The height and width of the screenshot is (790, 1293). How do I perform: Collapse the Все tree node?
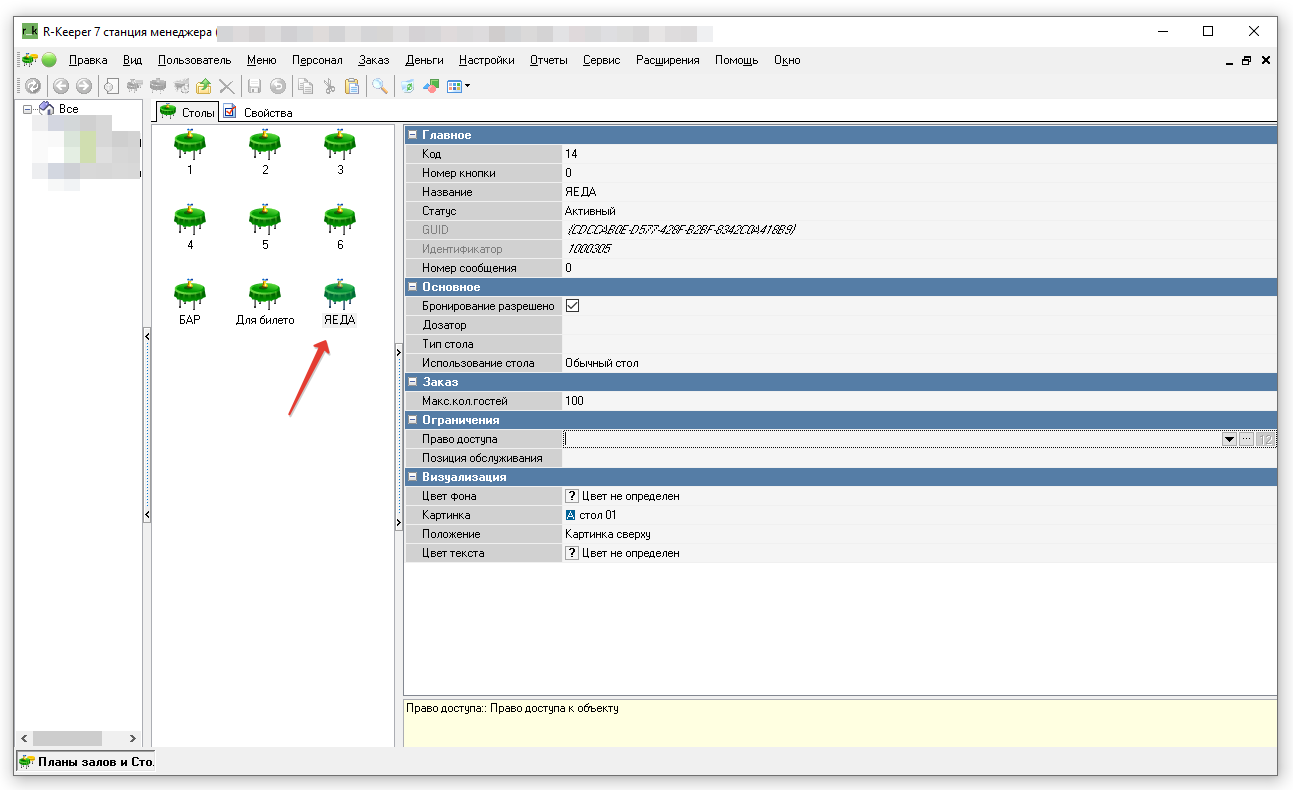(x=28, y=109)
